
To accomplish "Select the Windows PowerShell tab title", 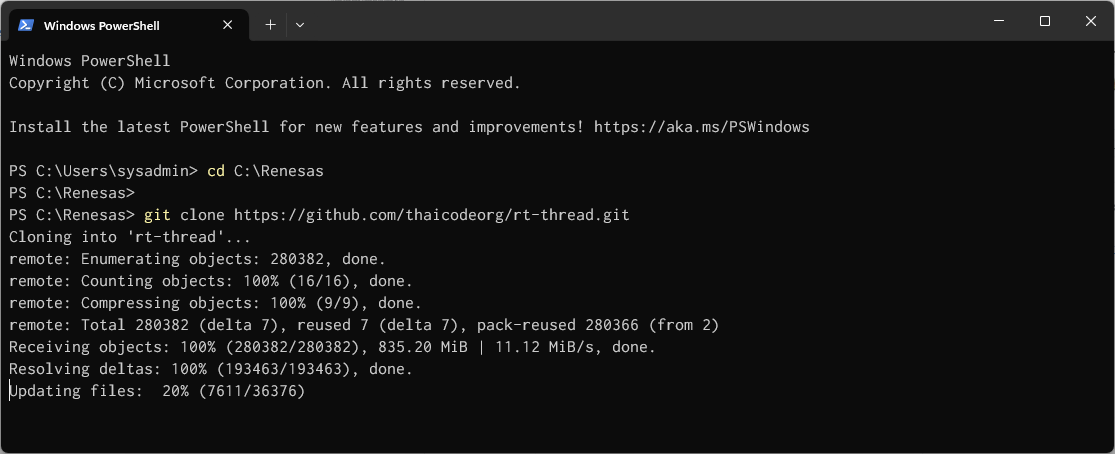I will tap(102, 25).
